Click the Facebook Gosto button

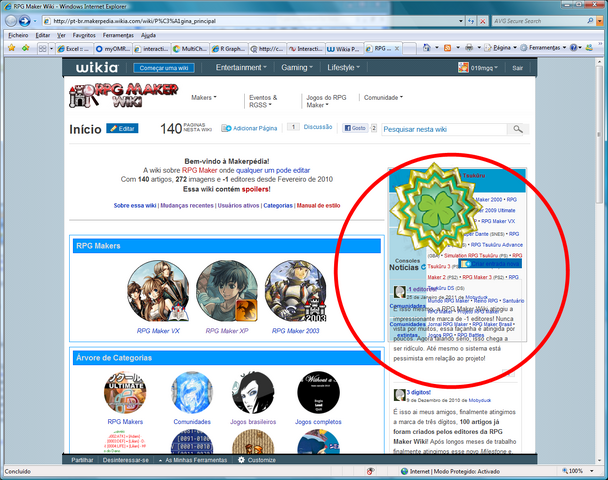tap(355, 128)
